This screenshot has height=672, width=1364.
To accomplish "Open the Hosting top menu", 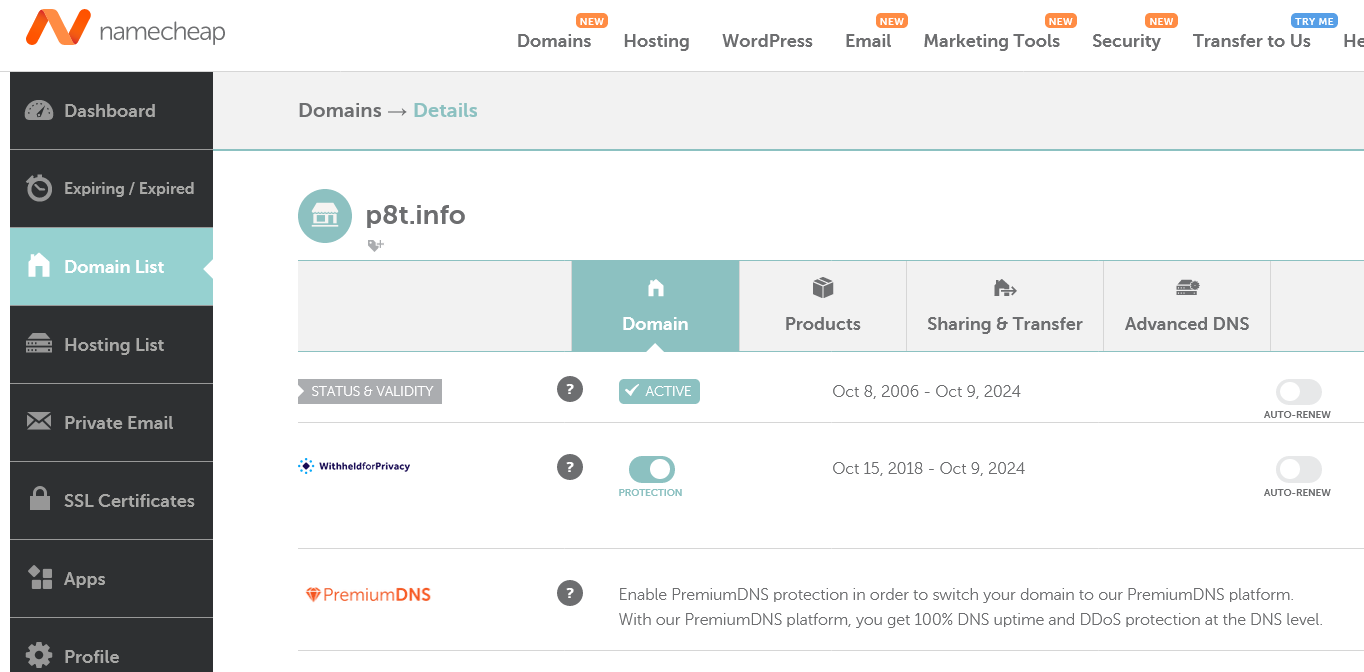I will coord(656,41).
